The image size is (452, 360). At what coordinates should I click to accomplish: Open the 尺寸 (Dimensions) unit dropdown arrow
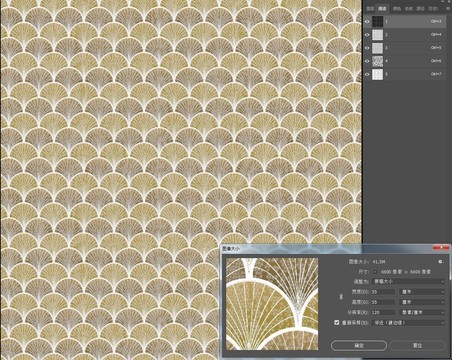pyautogui.click(x=376, y=272)
